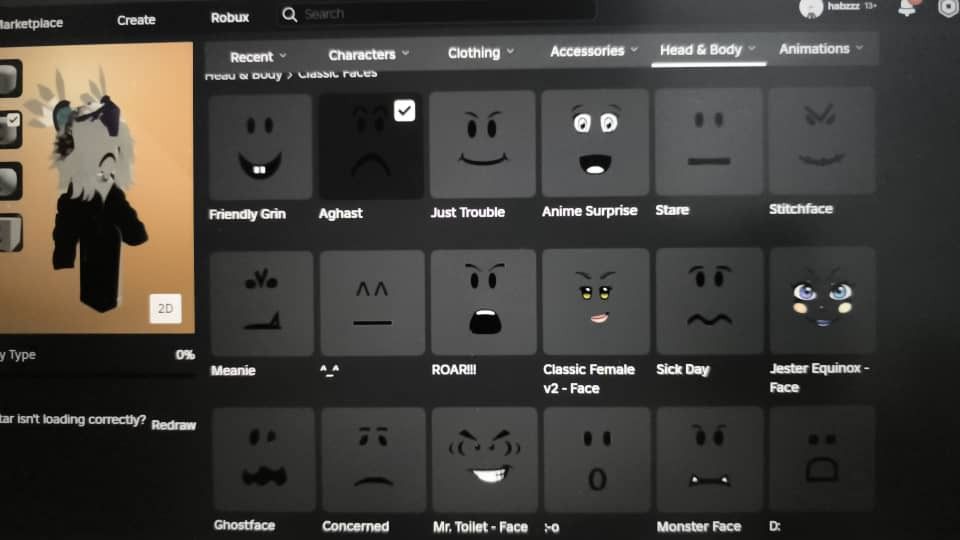The image size is (960, 540).
Task: Select the ROAR!!! face thumbnail
Action: click(484, 302)
